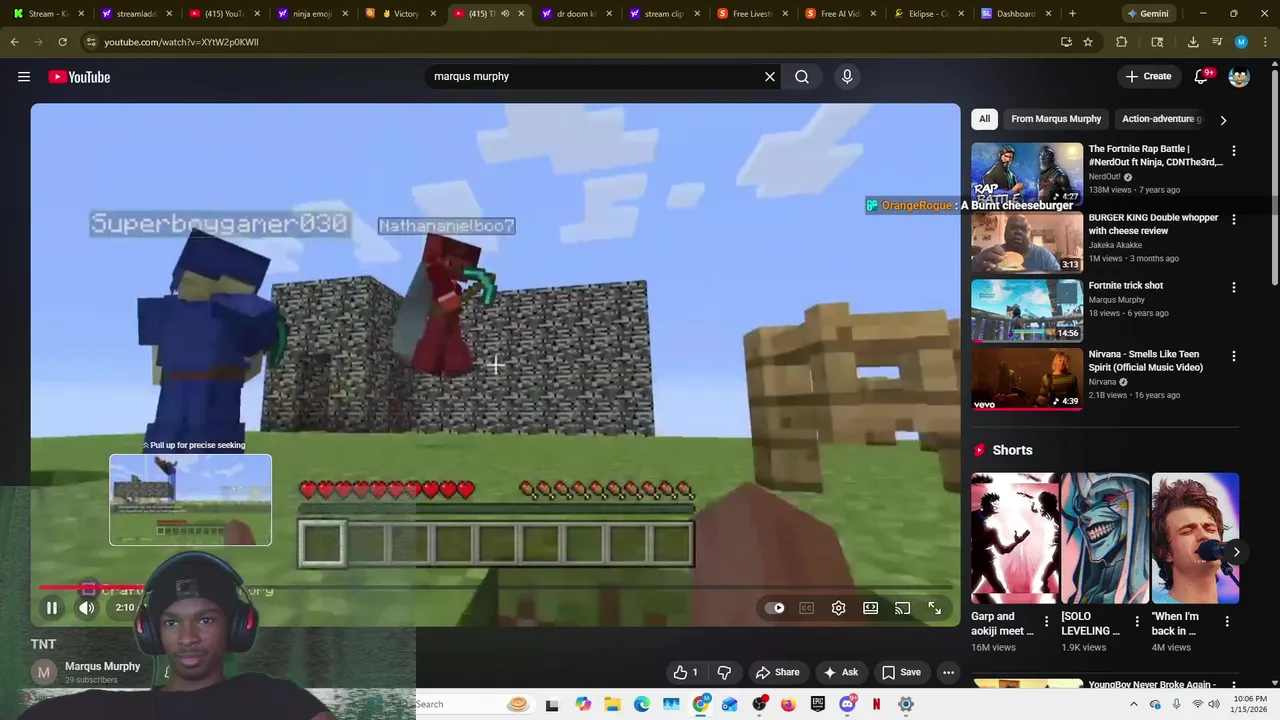
Task: Open Discord from the taskbar
Action: 848,704
